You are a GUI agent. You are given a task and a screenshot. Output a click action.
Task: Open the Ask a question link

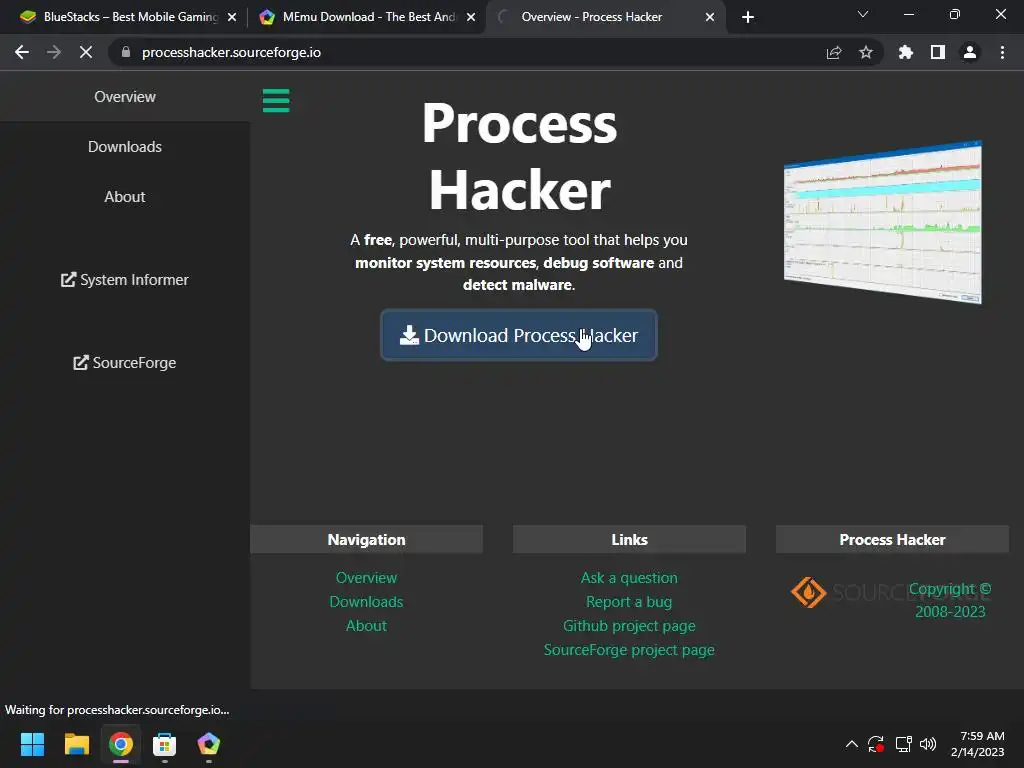tap(630, 577)
